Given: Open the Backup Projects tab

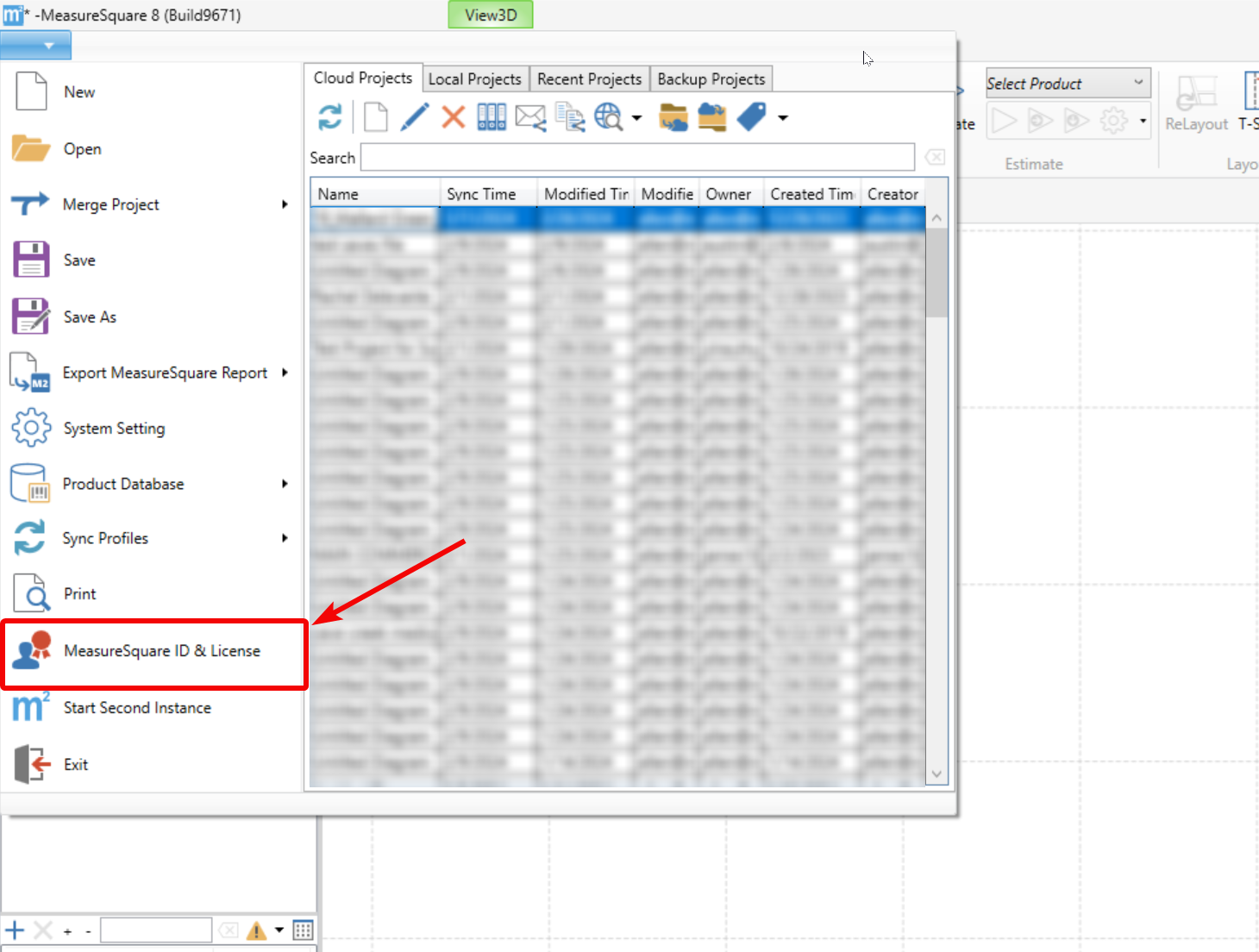Looking at the screenshot, I should tap(711, 79).
